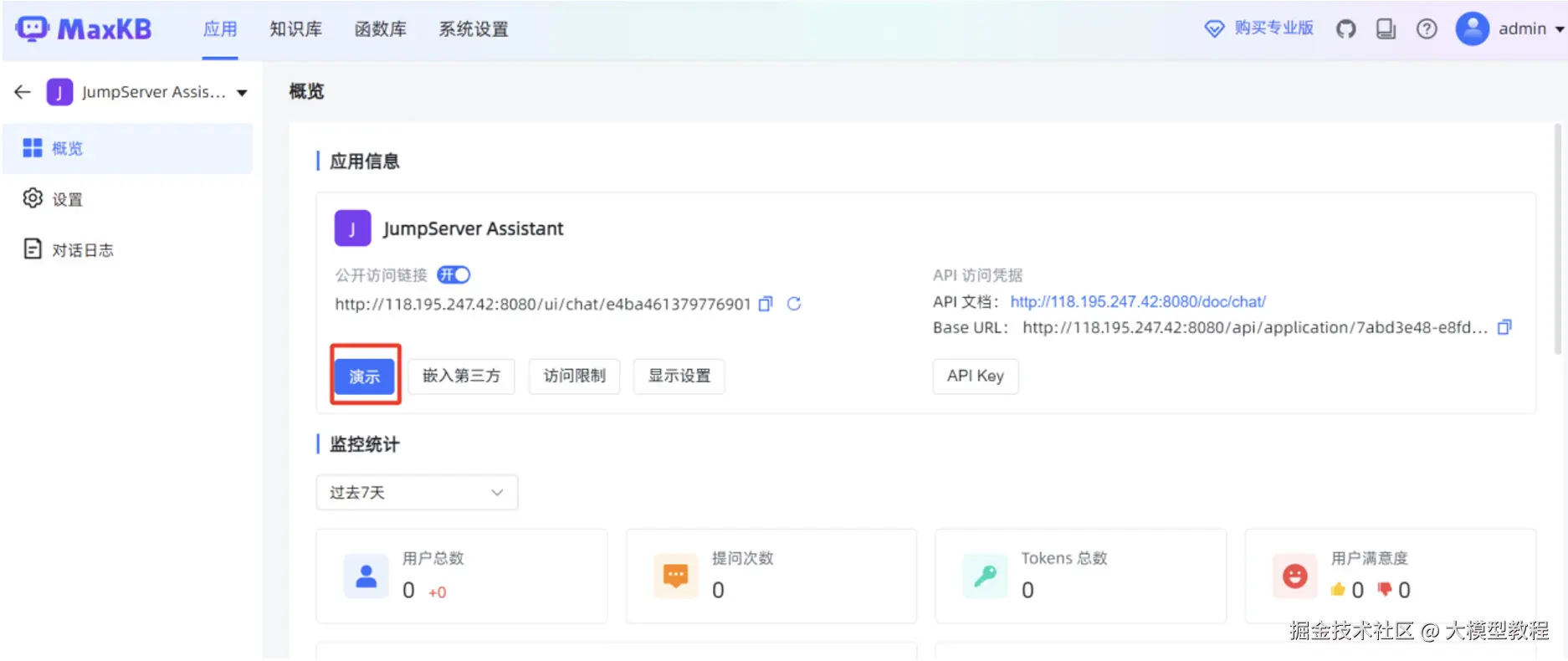Go back using the left arrow
Image resolution: width=1568 pixels, height=661 pixels.
point(23,92)
